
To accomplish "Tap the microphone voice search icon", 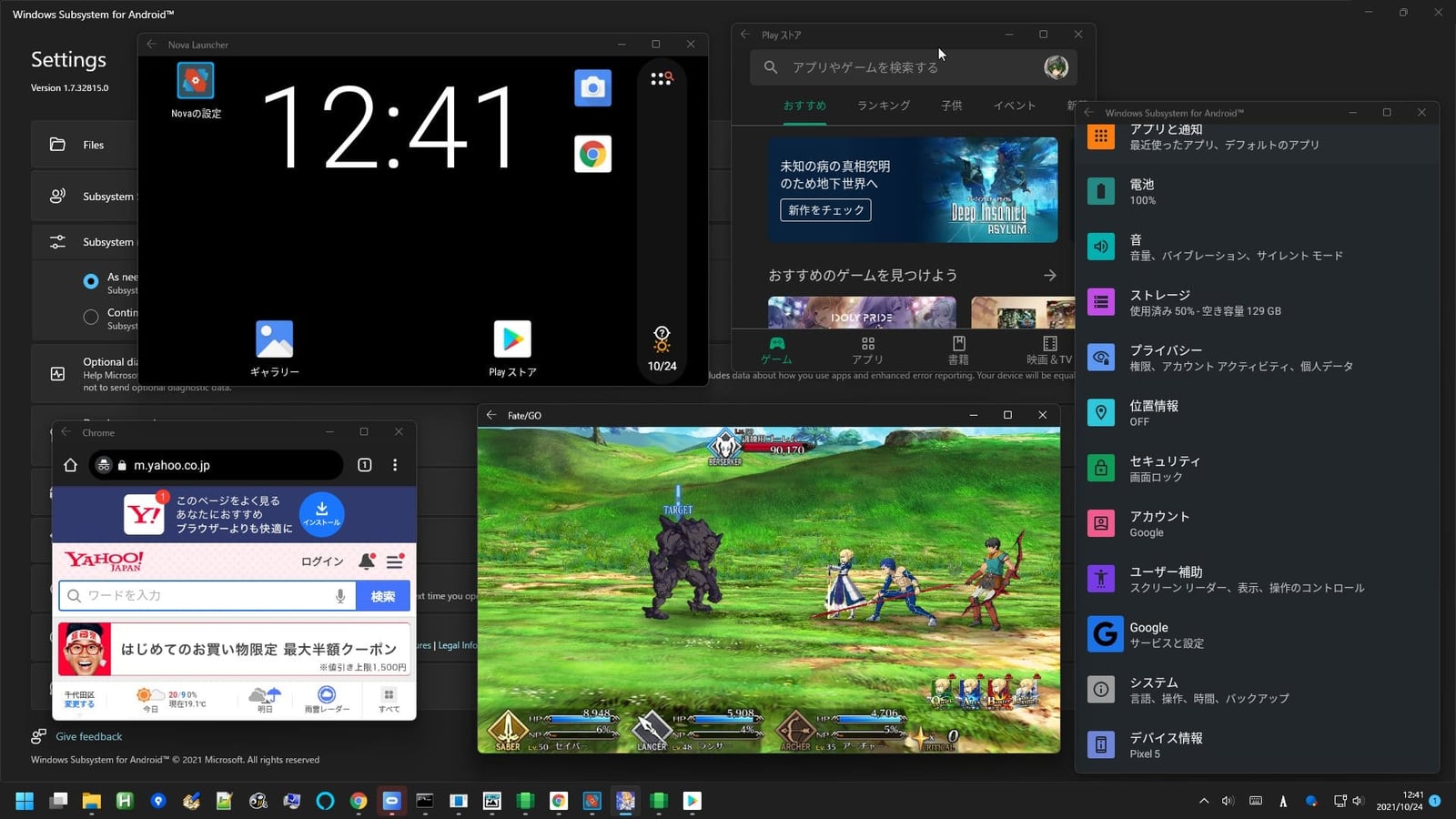I will (x=340, y=596).
